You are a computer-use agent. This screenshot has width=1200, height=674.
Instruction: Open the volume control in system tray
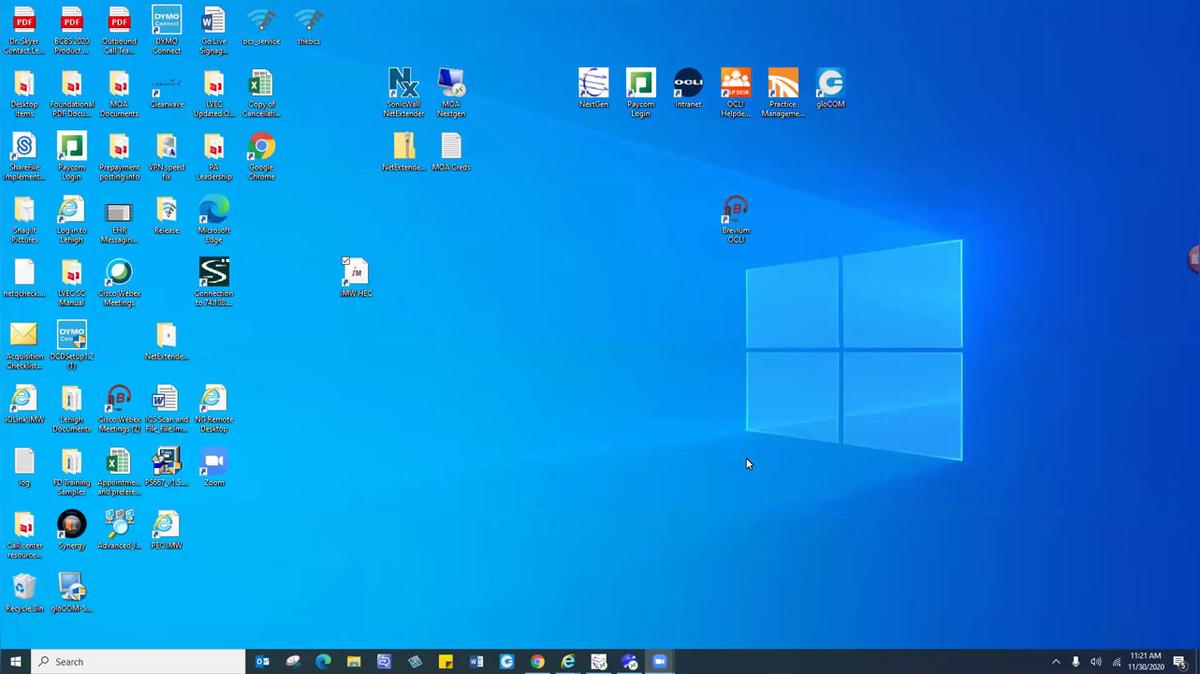(1096, 662)
